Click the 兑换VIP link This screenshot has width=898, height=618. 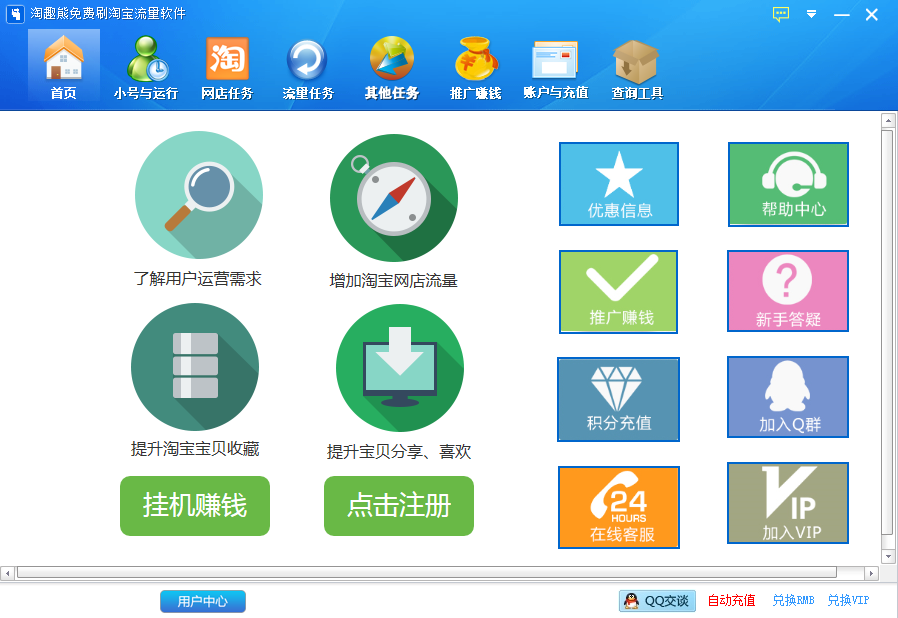tap(848, 600)
